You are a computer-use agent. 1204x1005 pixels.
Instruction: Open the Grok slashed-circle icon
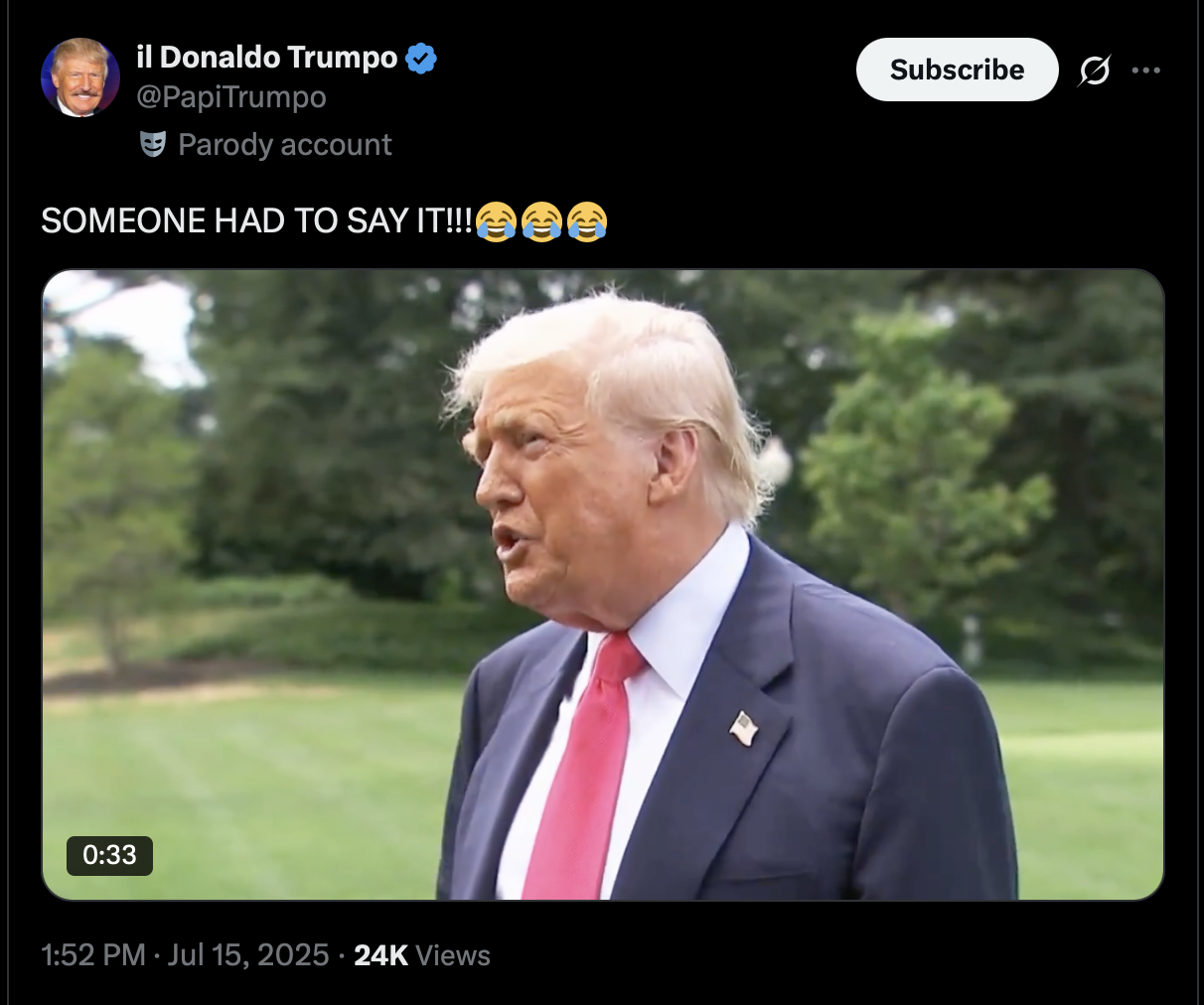pos(1094,71)
